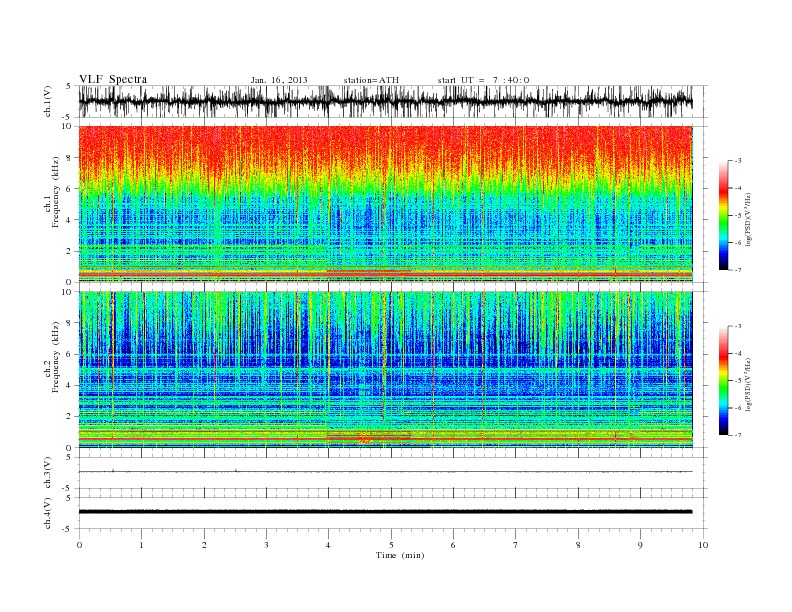The height and width of the screenshot is (612, 792).
Task: Select the "start UT = 7:40:0" header text
Action: (483, 80)
